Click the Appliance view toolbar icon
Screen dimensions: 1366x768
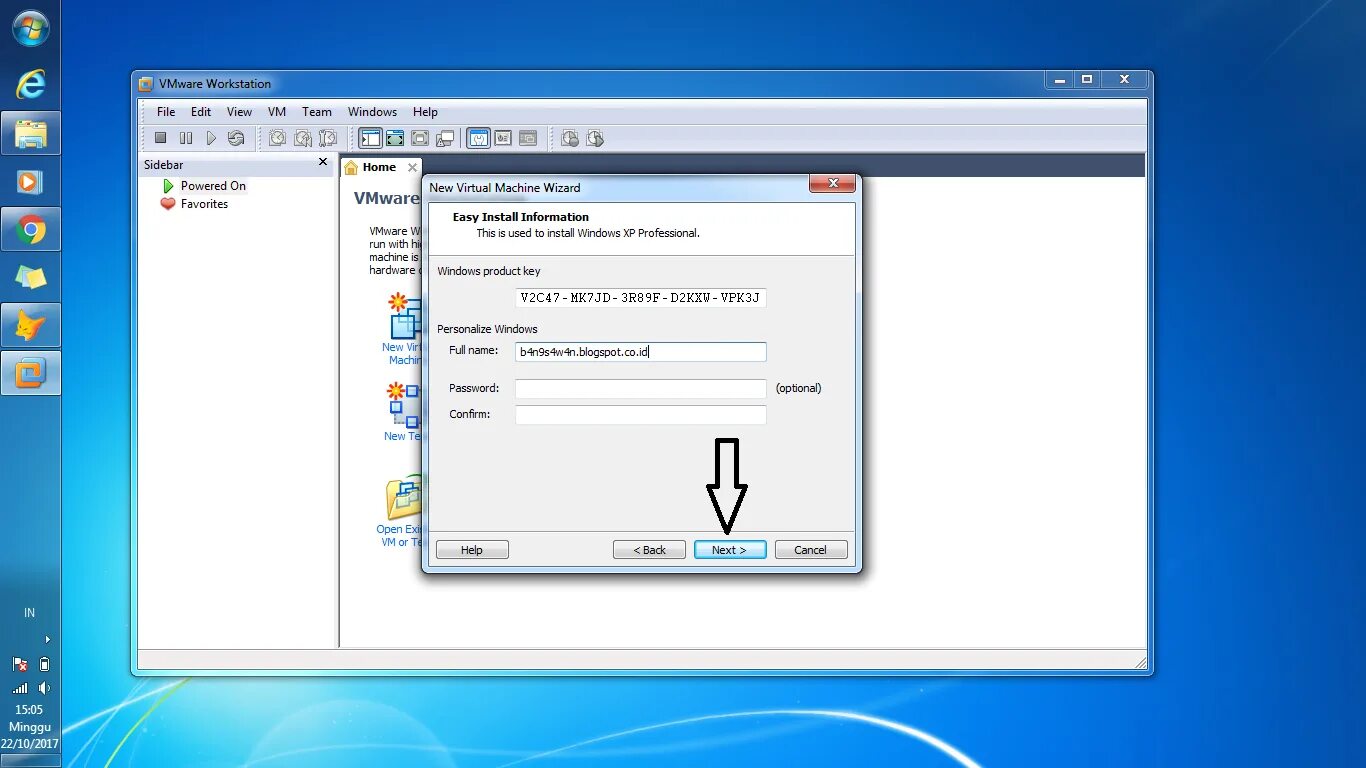[x=503, y=138]
